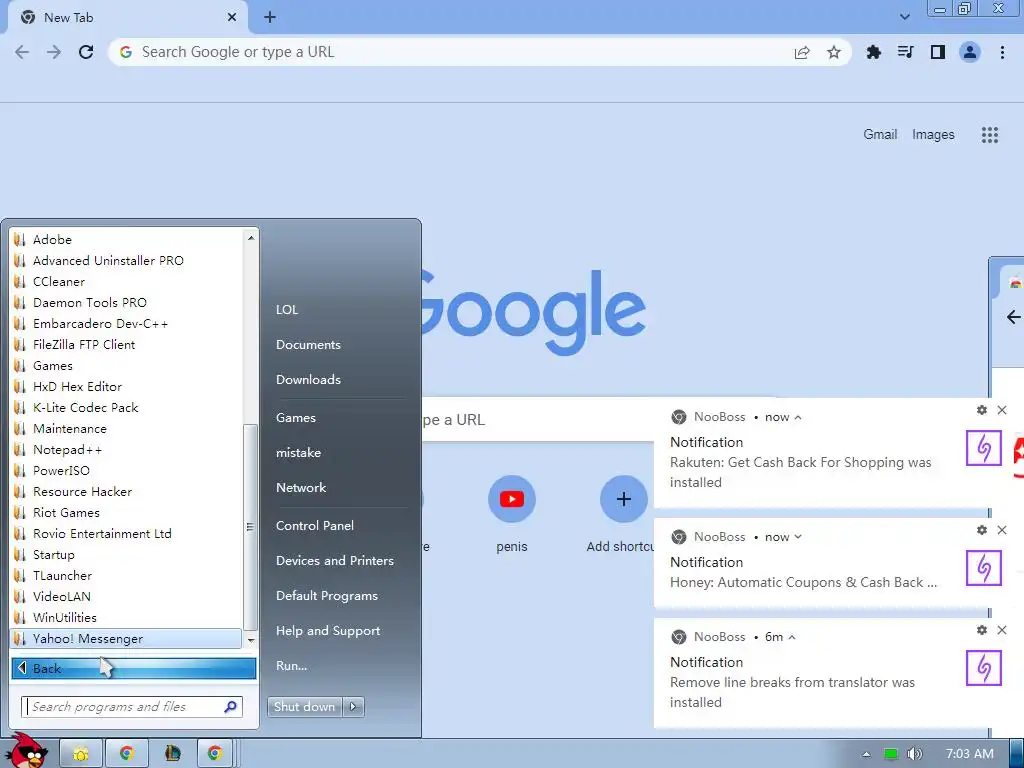Click the programs list scroll-down arrow
Screen dimensions: 1024x768
pos(251,641)
